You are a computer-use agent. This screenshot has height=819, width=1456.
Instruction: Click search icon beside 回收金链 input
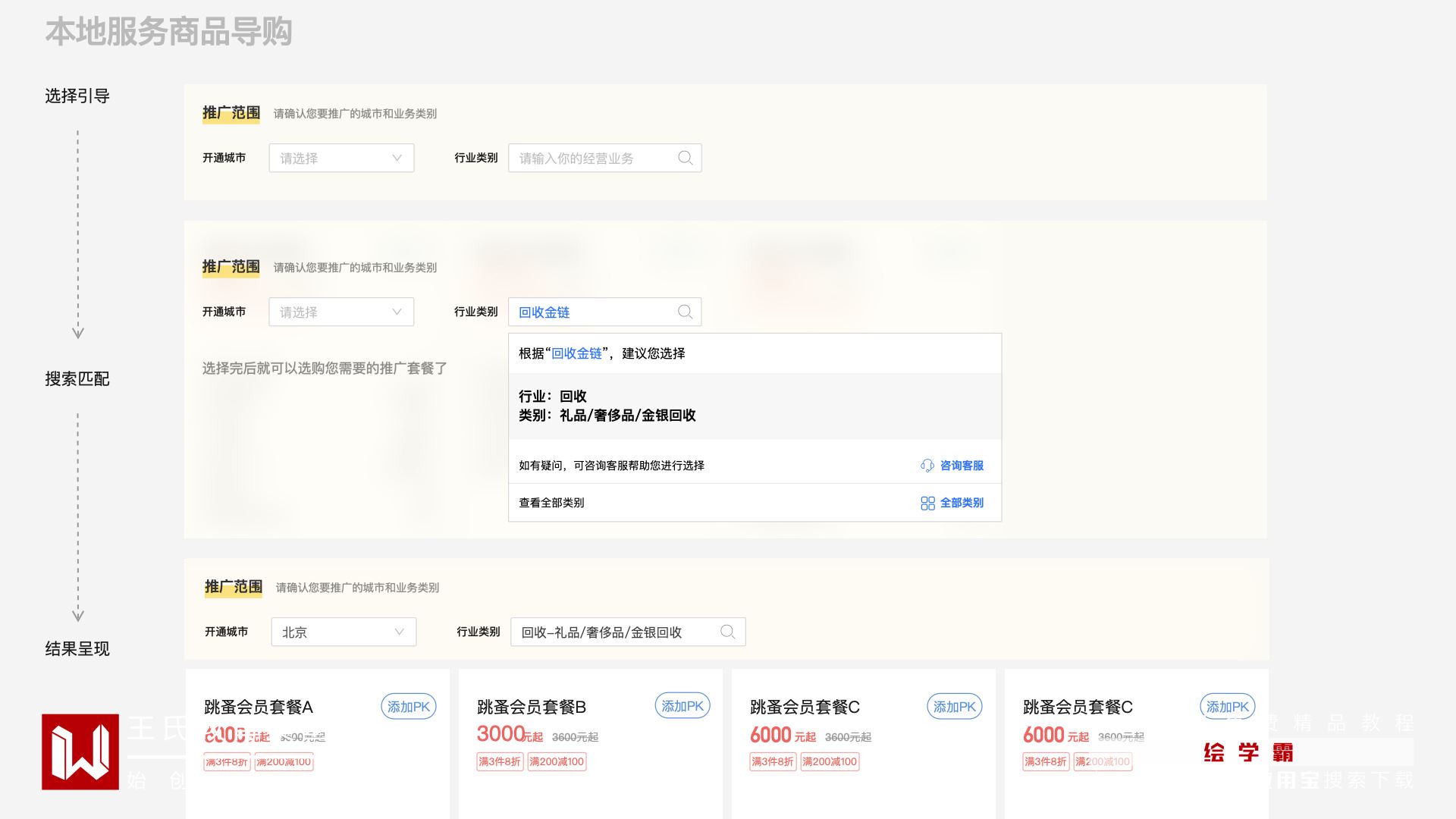[x=685, y=312]
